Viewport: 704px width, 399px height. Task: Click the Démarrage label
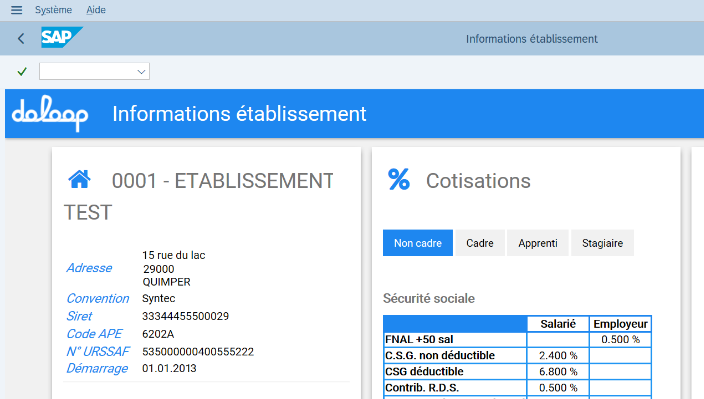click(x=97, y=368)
